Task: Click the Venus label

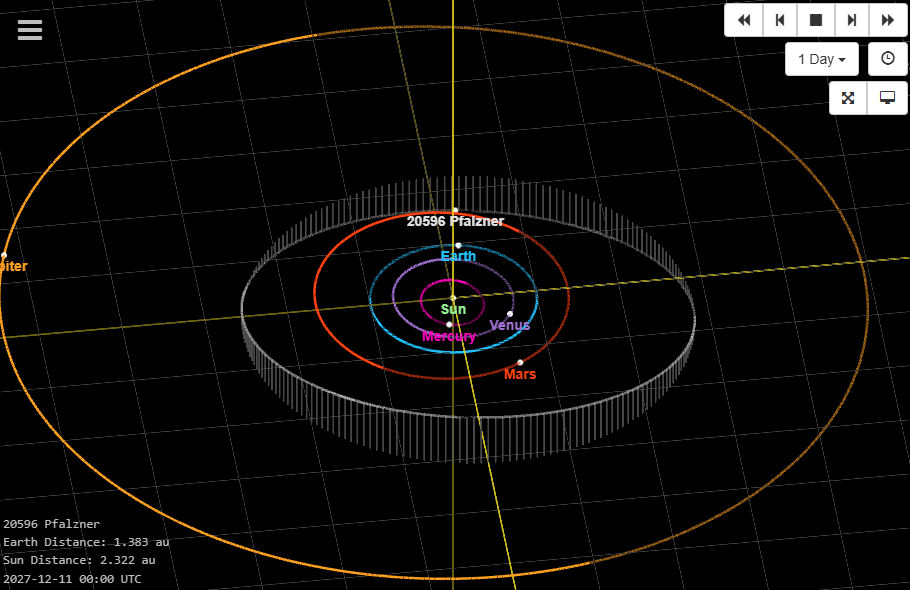Action: click(510, 325)
